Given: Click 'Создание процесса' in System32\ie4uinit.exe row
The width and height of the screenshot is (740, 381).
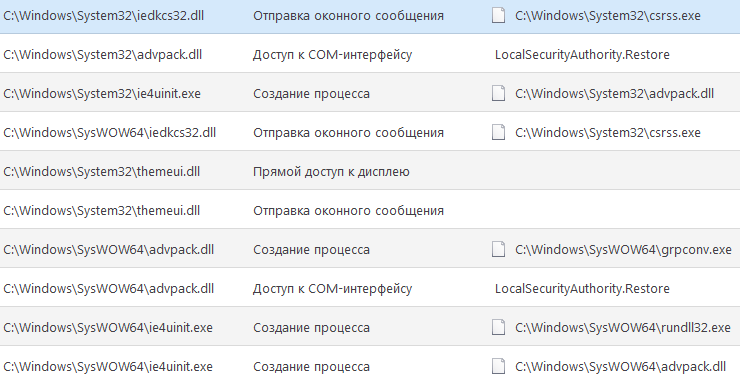Looking at the screenshot, I should pyautogui.click(x=311, y=94).
